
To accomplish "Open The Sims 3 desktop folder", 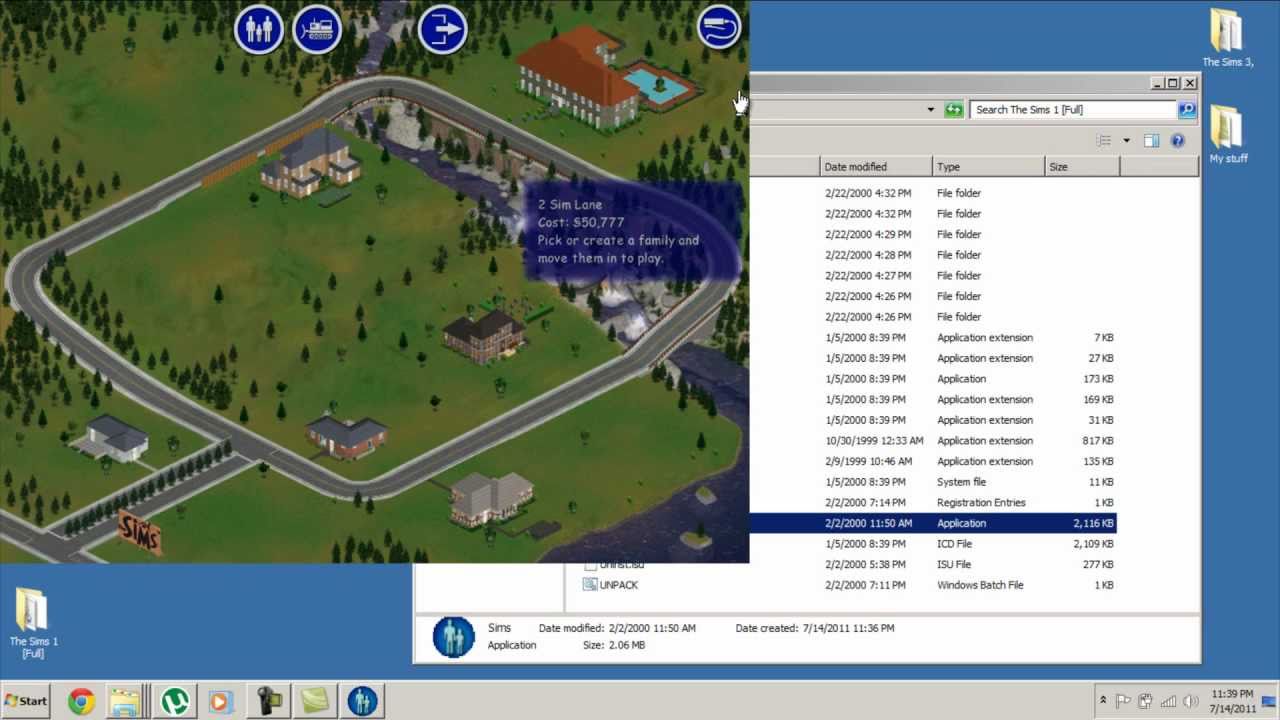I will point(1227,38).
